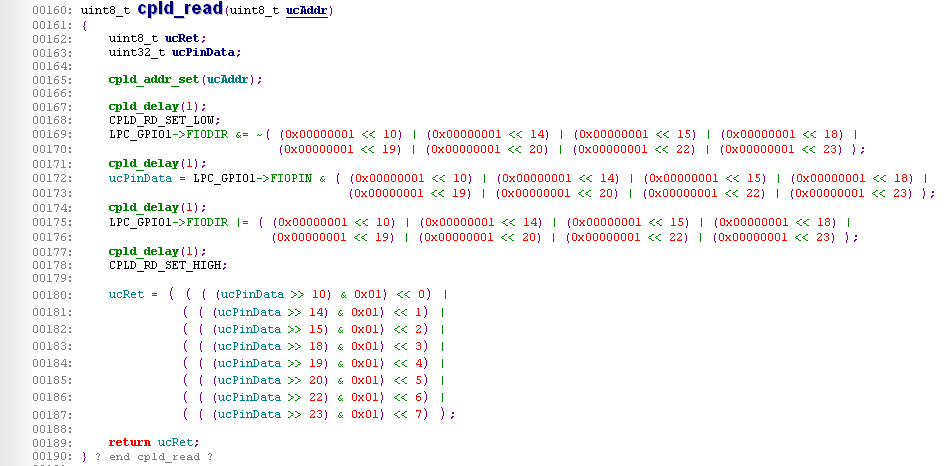Click line number 00180
The height and width of the screenshot is (466, 951).
pyautogui.click(x=50, y=295)
